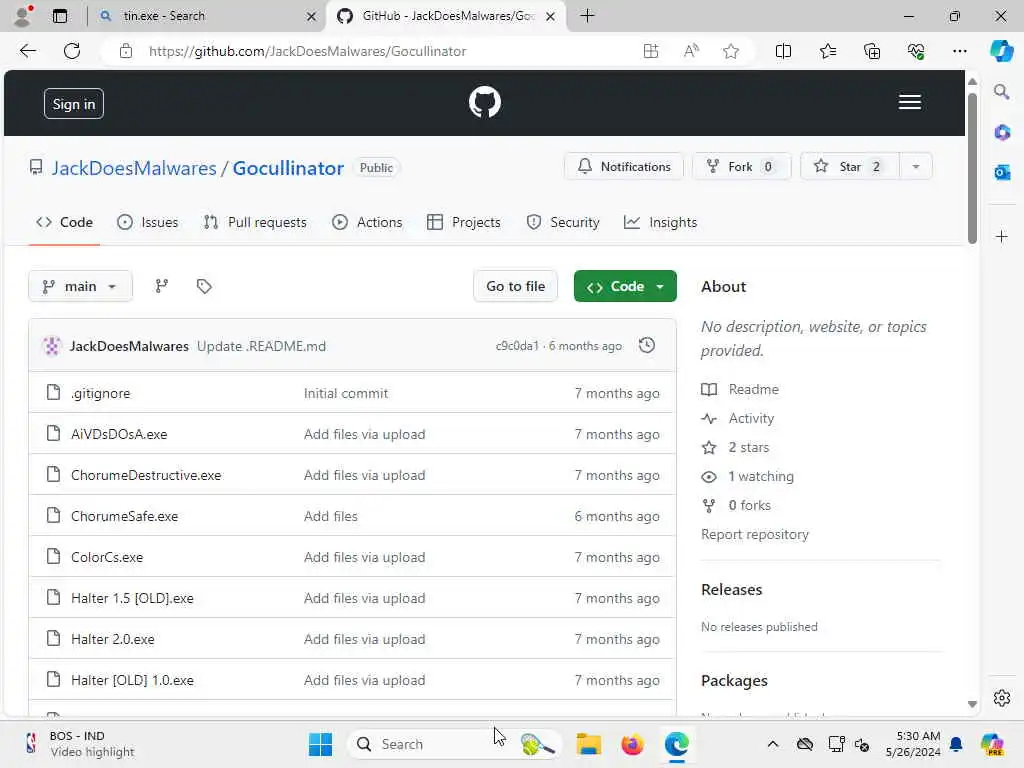This screenshot has width=1024, height=768.
Task: Expand the Star lists dropdown arrow
Action: click(916, 167)
